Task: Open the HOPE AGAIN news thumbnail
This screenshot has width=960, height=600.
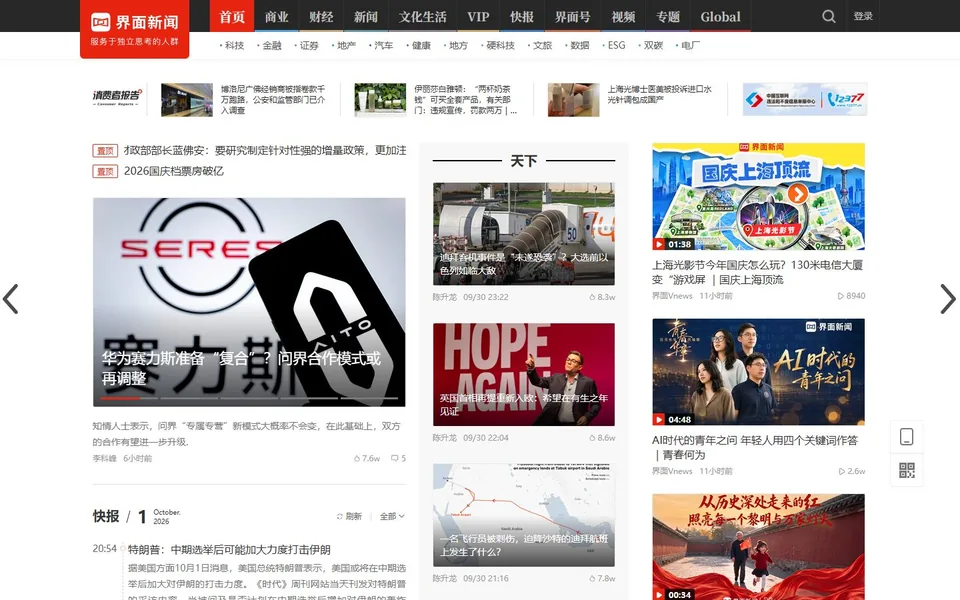Action: 523,375
